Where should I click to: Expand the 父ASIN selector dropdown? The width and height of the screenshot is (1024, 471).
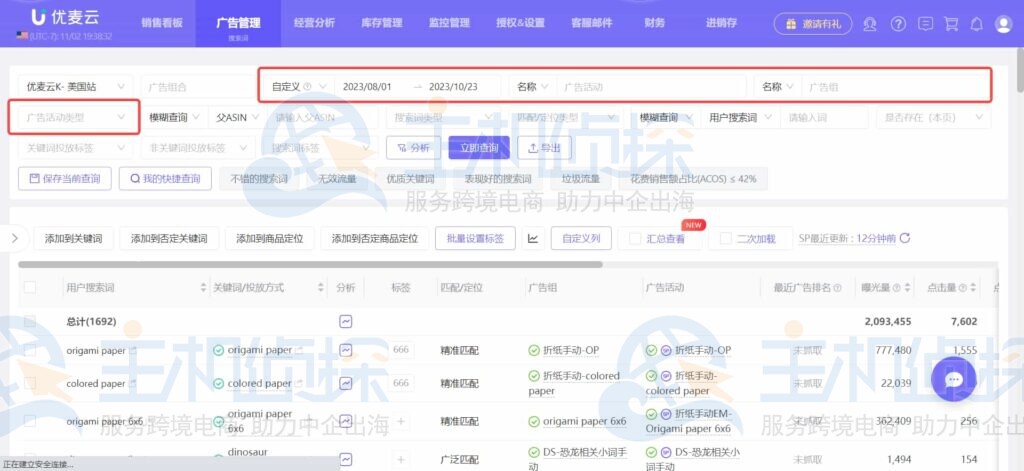(236, 118)
